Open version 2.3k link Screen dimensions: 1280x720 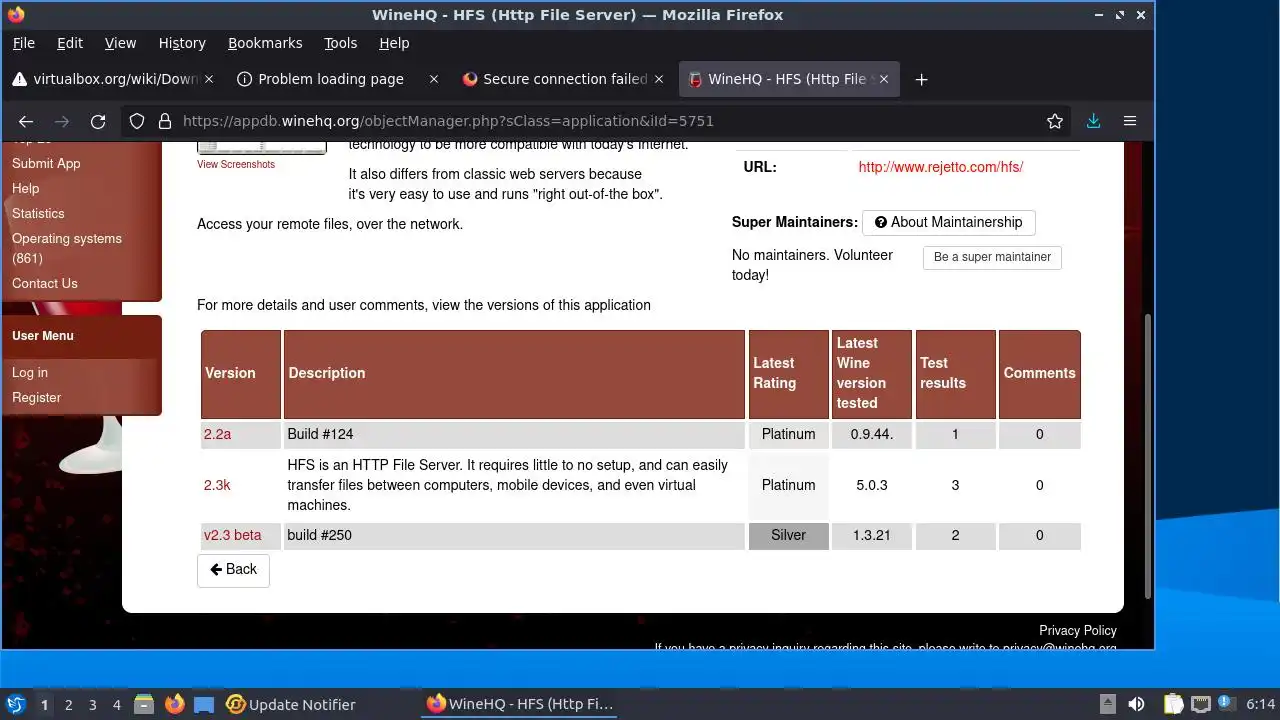coord(217,485)
